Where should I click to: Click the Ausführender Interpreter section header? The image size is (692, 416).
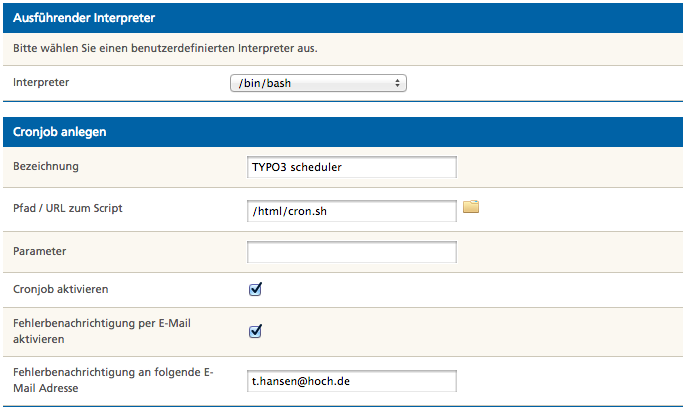[83, 17]
